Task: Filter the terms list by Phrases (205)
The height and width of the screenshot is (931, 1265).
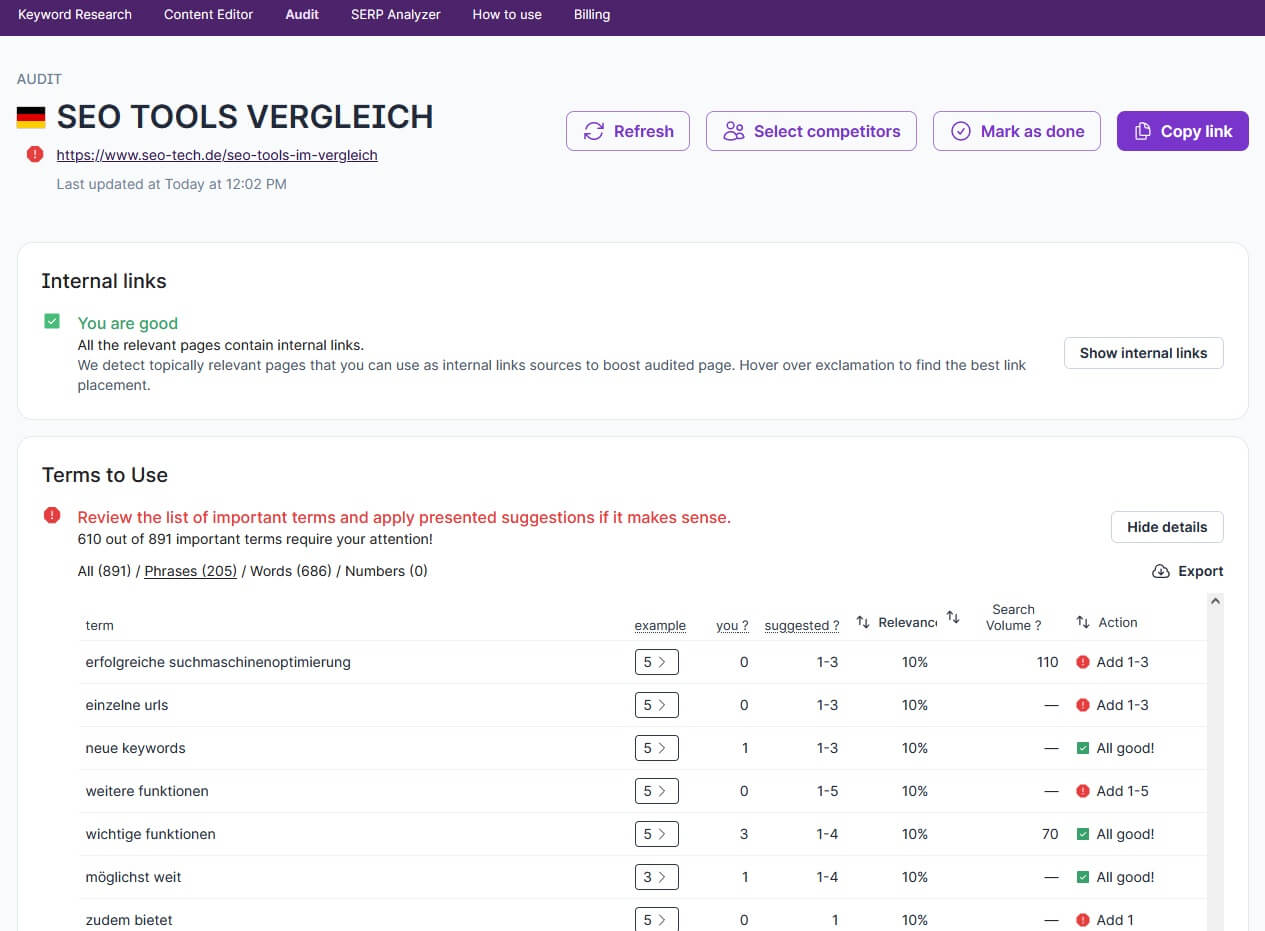Action: coord(190,571)
